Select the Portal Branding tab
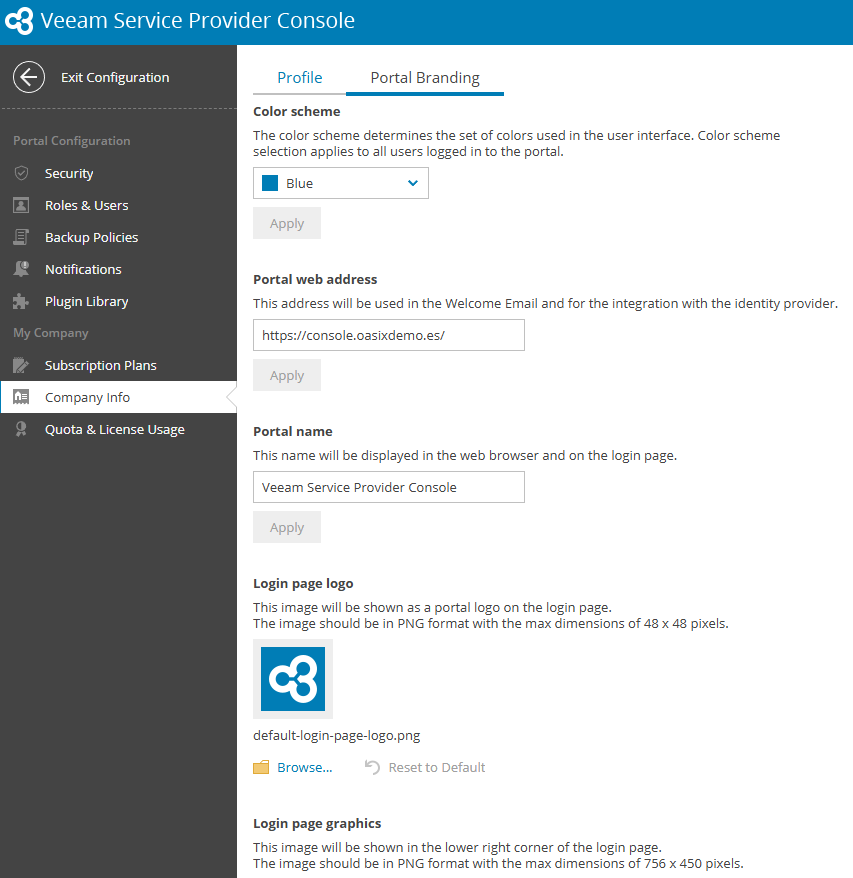Screen dimensions: 853x878 click(x=424, y=78)
